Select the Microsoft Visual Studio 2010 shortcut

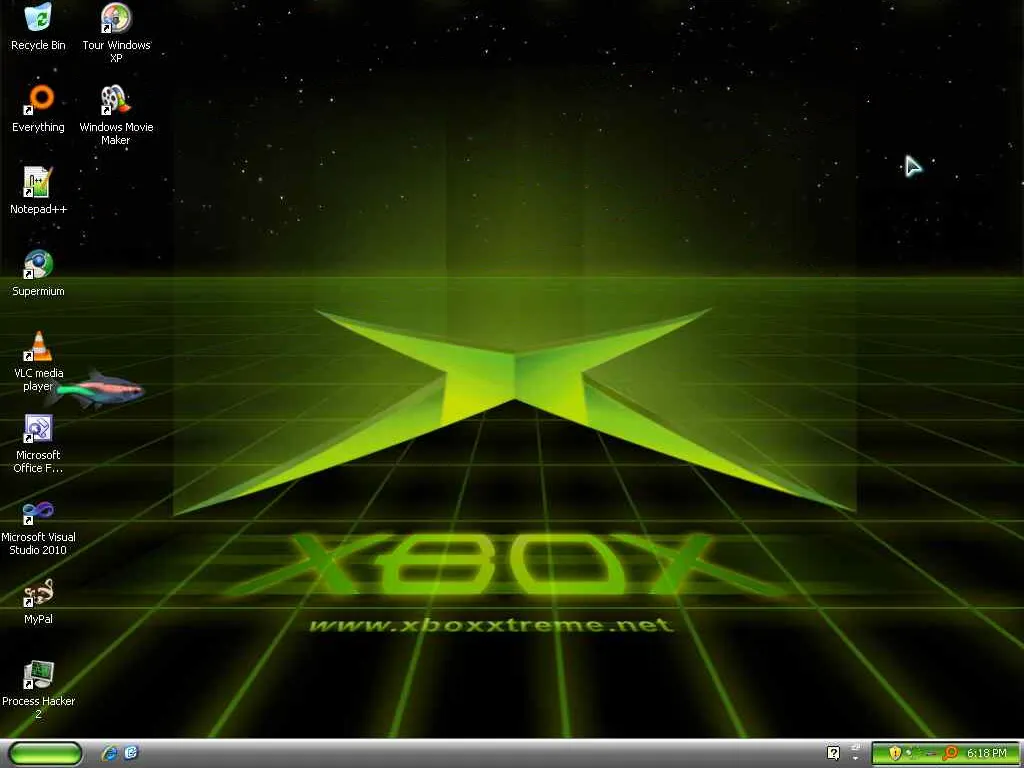pos(38,526)
